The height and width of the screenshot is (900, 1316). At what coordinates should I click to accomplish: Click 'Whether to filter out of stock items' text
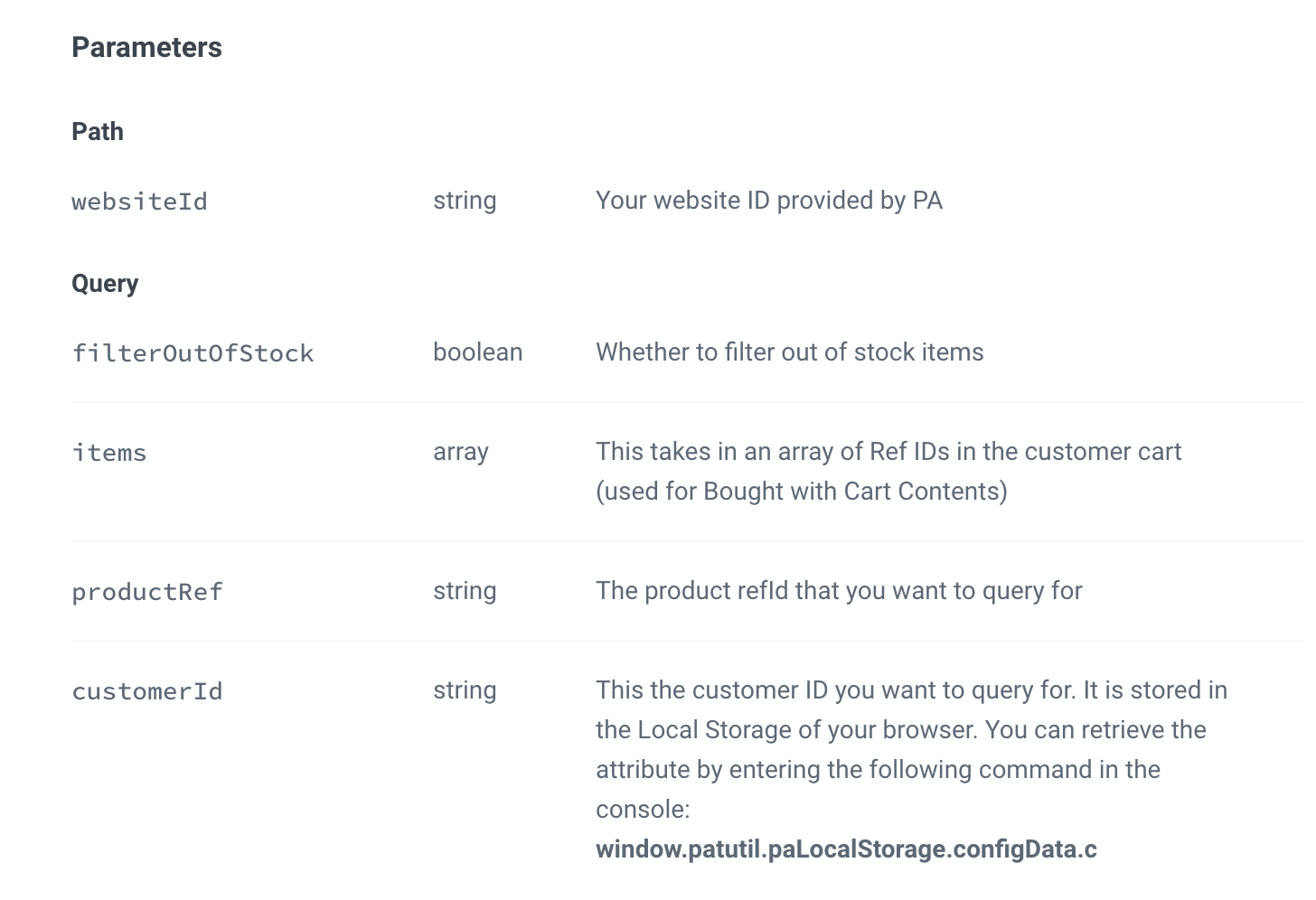(x=789, y=352)
